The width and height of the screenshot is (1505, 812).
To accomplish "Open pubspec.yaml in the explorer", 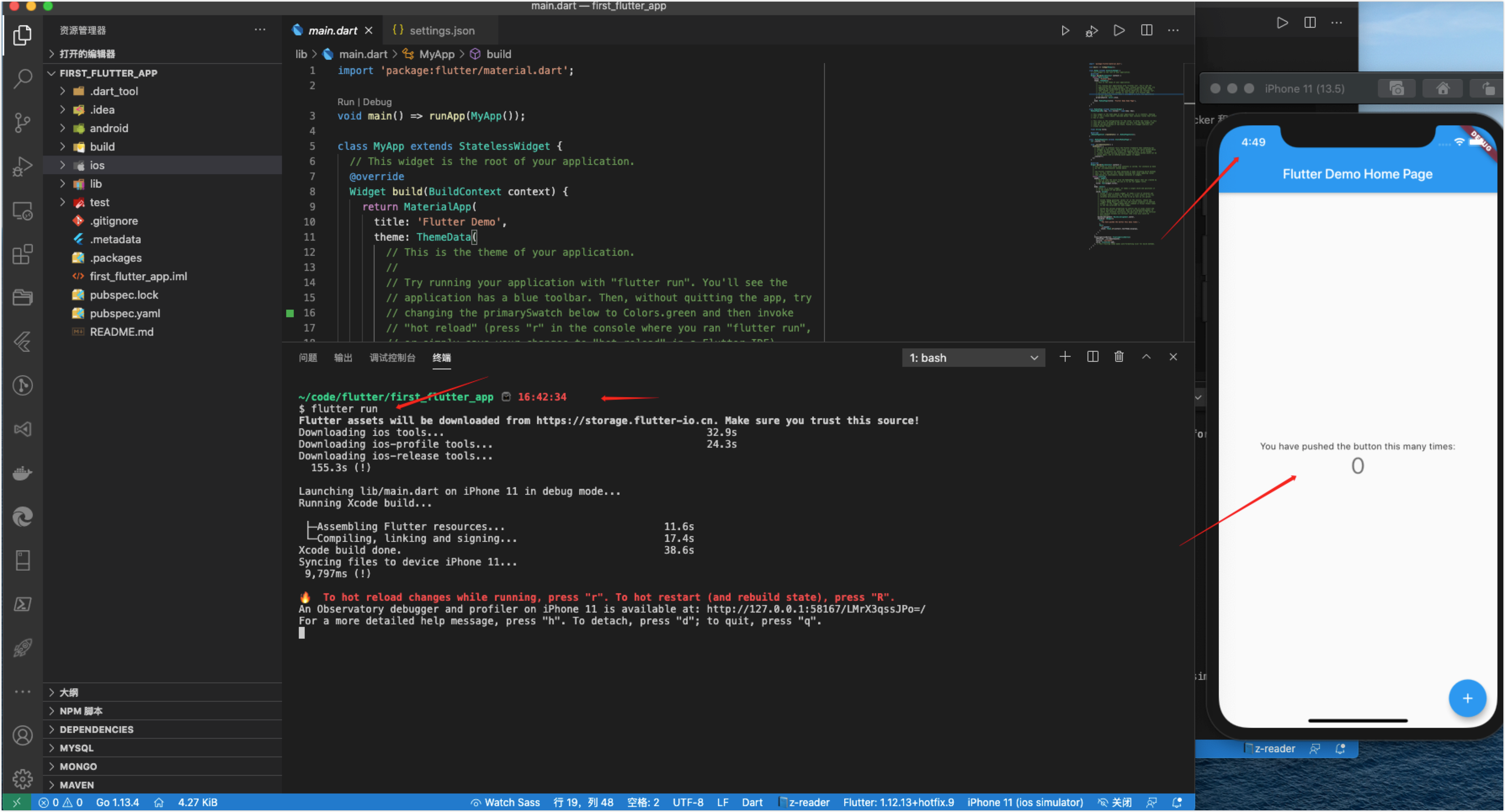I will pyautogui.click(x=162, y=314).
